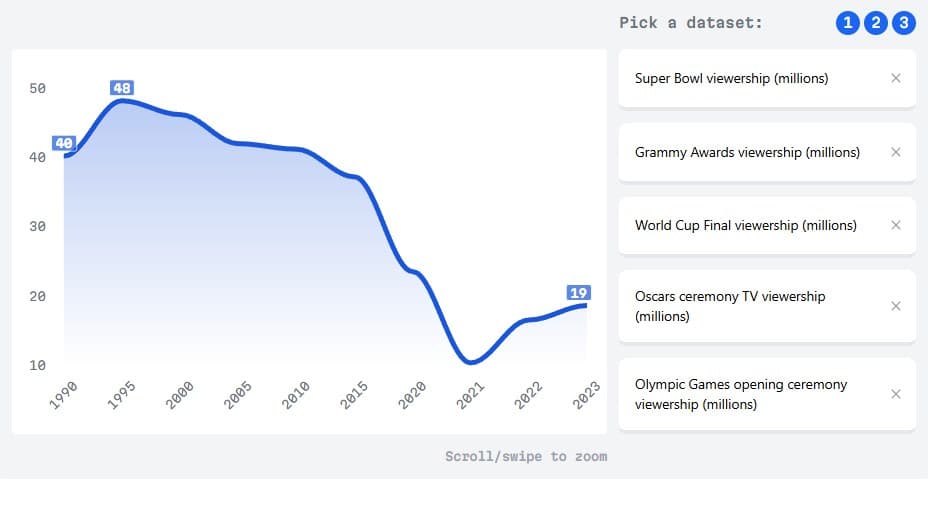Pick World Cup Final viewership dataset

tap(745, 225)
